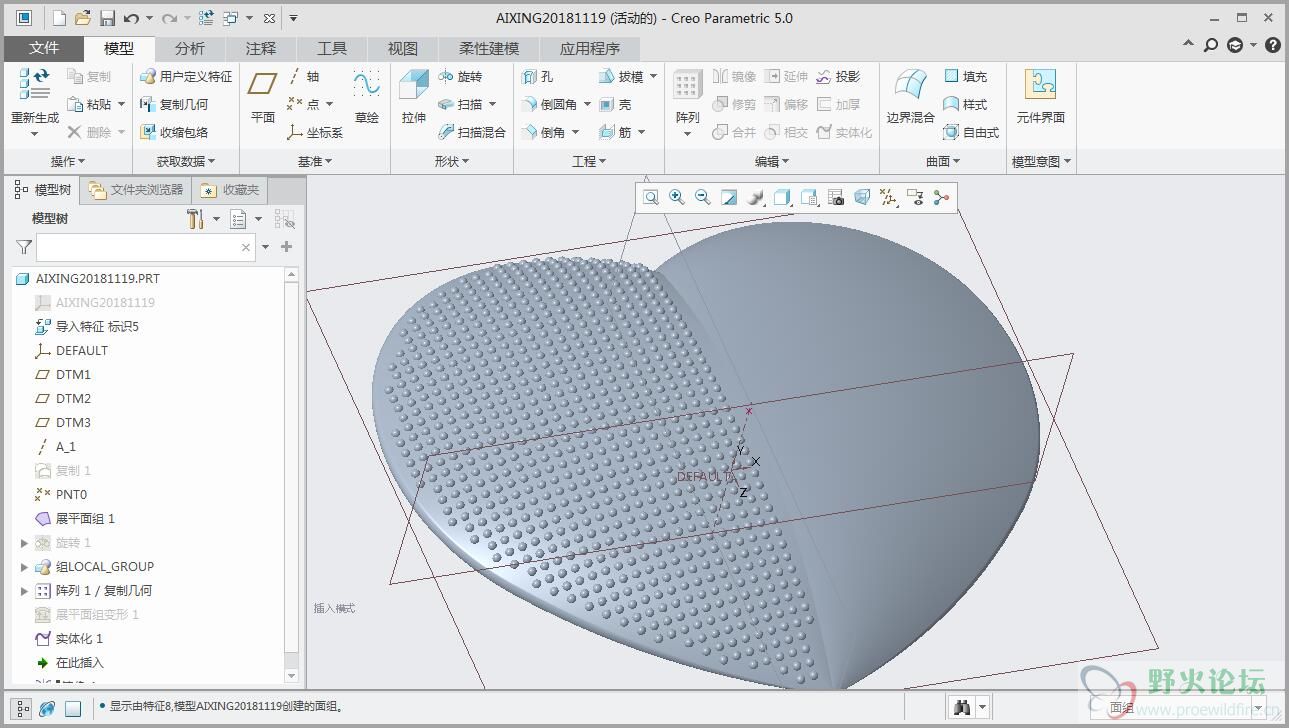Expand the Operations group menu

click(x=68, y=161)
